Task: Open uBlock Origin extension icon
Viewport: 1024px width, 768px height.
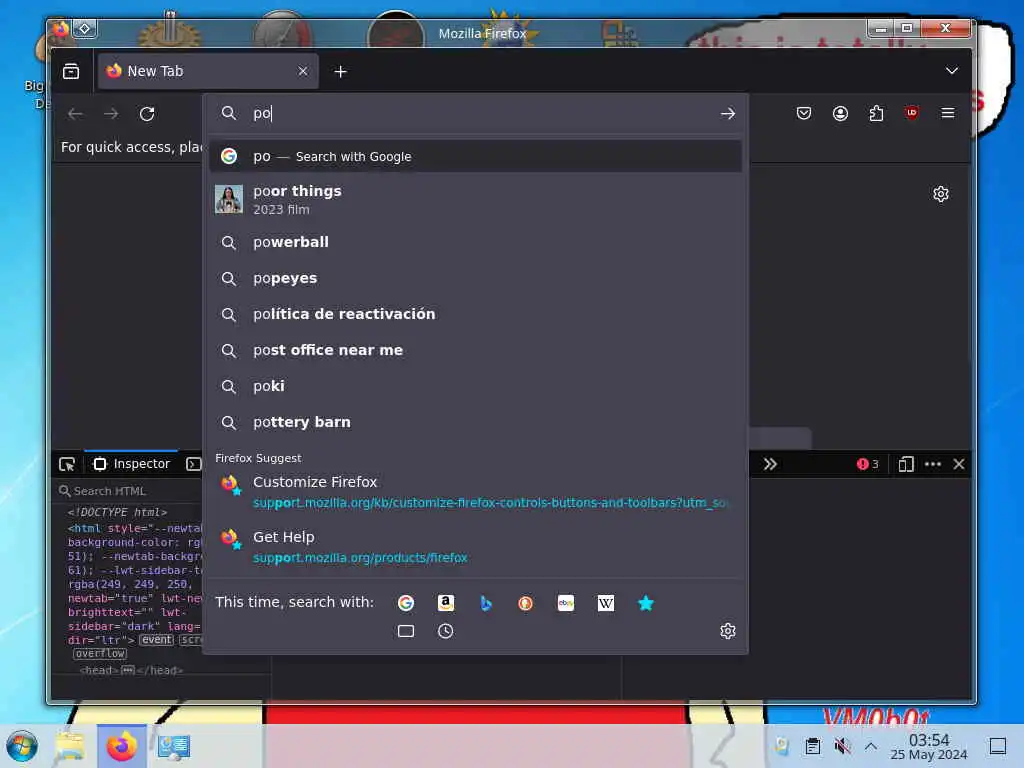Action: [912, 113]
